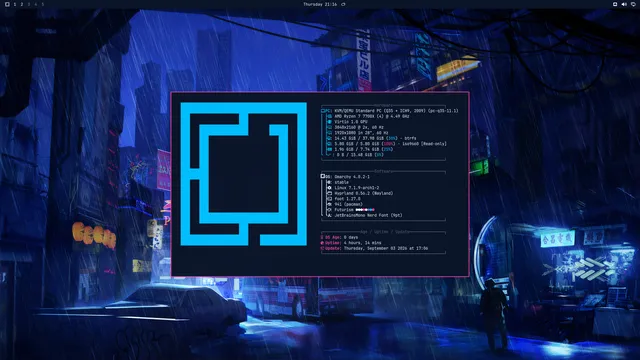The image size is (640, 360).
Task: Click the disk icon beside 5.80 GiB line
Action: coord(329,144)
